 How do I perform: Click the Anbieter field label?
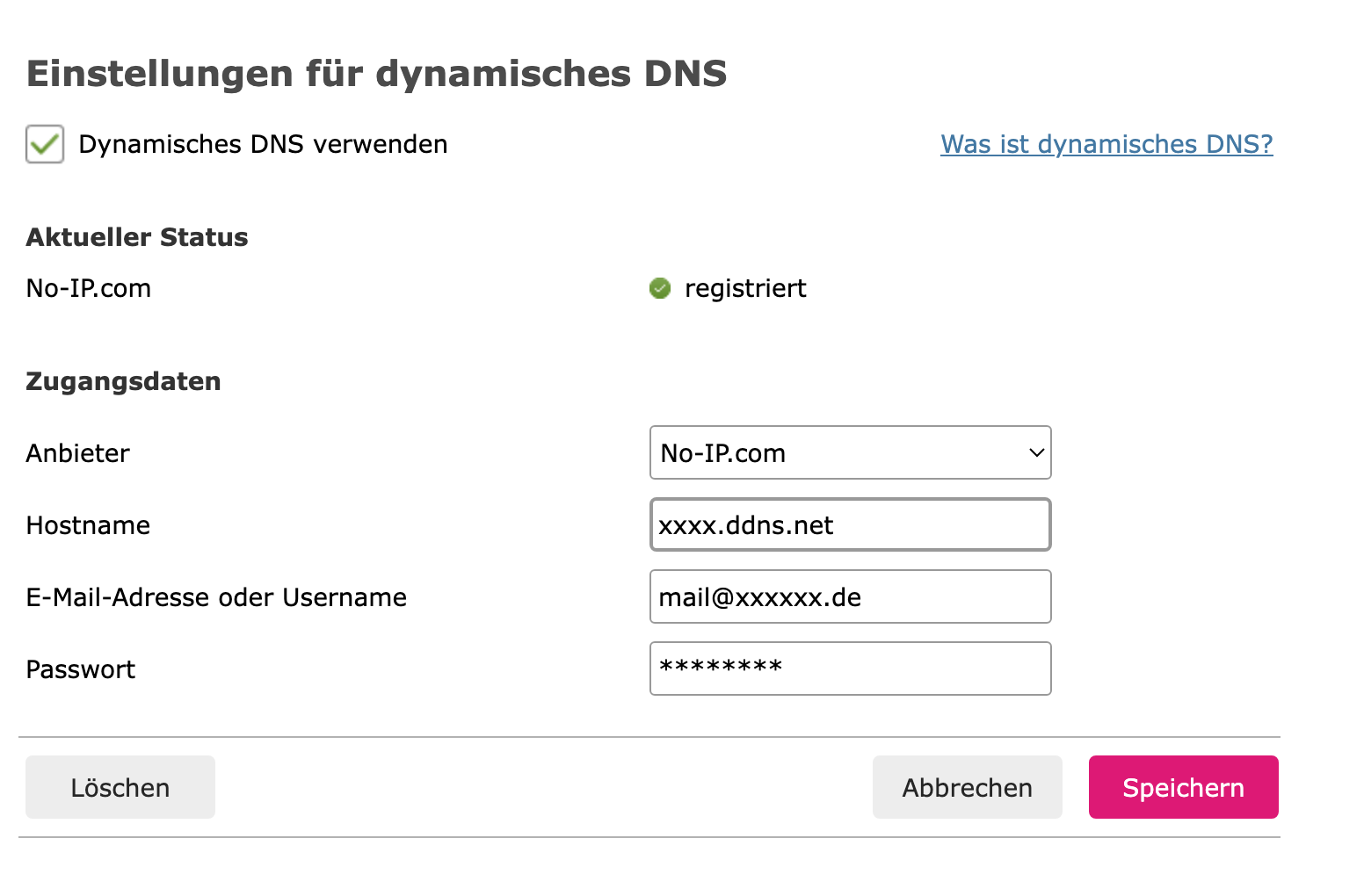[78, 453]
